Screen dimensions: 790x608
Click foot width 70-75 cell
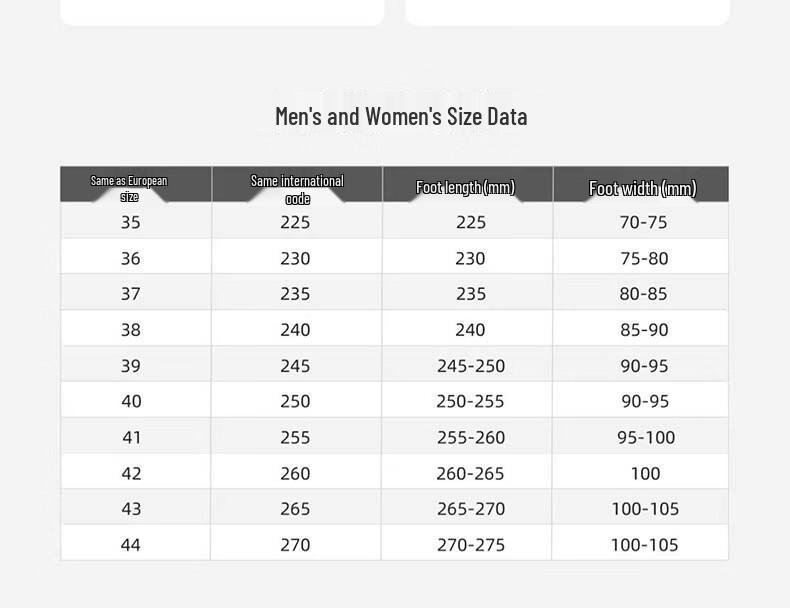click(641, 221)
